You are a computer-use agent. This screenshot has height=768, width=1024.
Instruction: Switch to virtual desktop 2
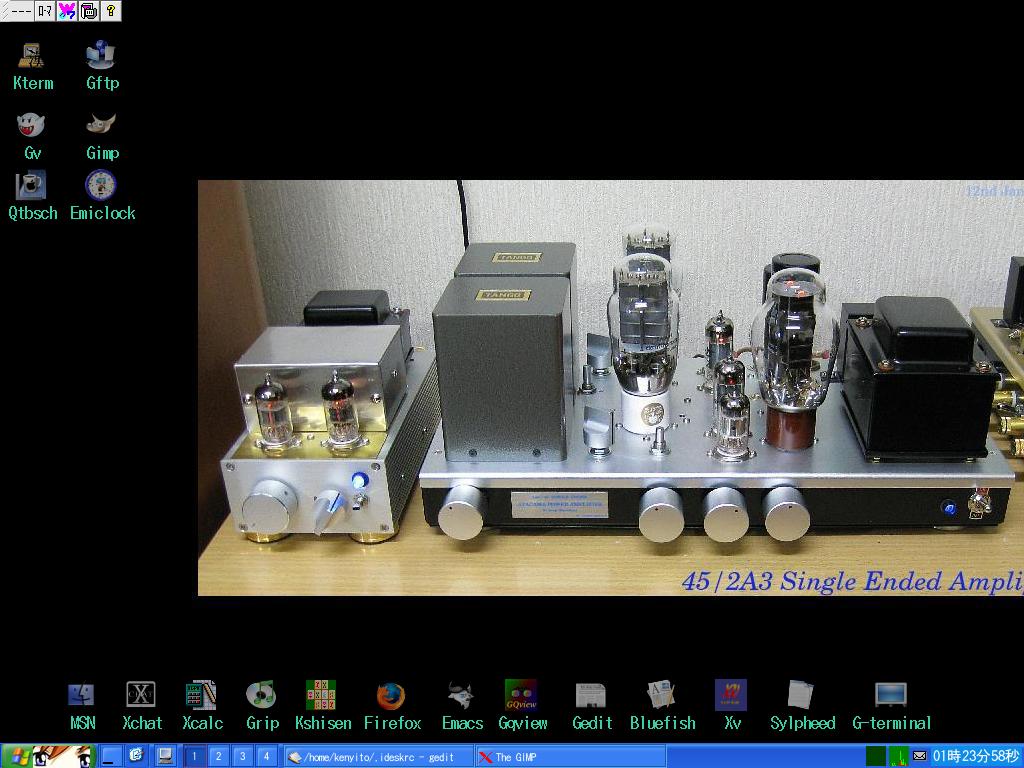click(219, 757)
